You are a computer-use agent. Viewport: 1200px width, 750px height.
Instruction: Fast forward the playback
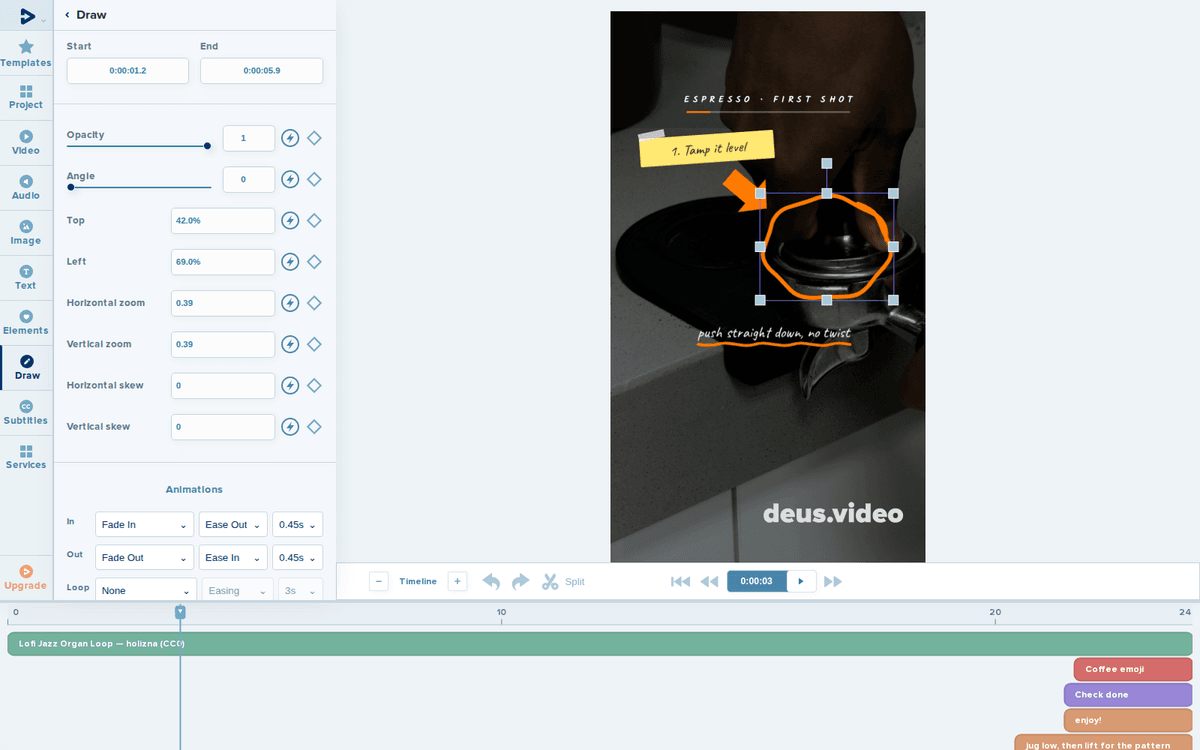coord(833,581)
